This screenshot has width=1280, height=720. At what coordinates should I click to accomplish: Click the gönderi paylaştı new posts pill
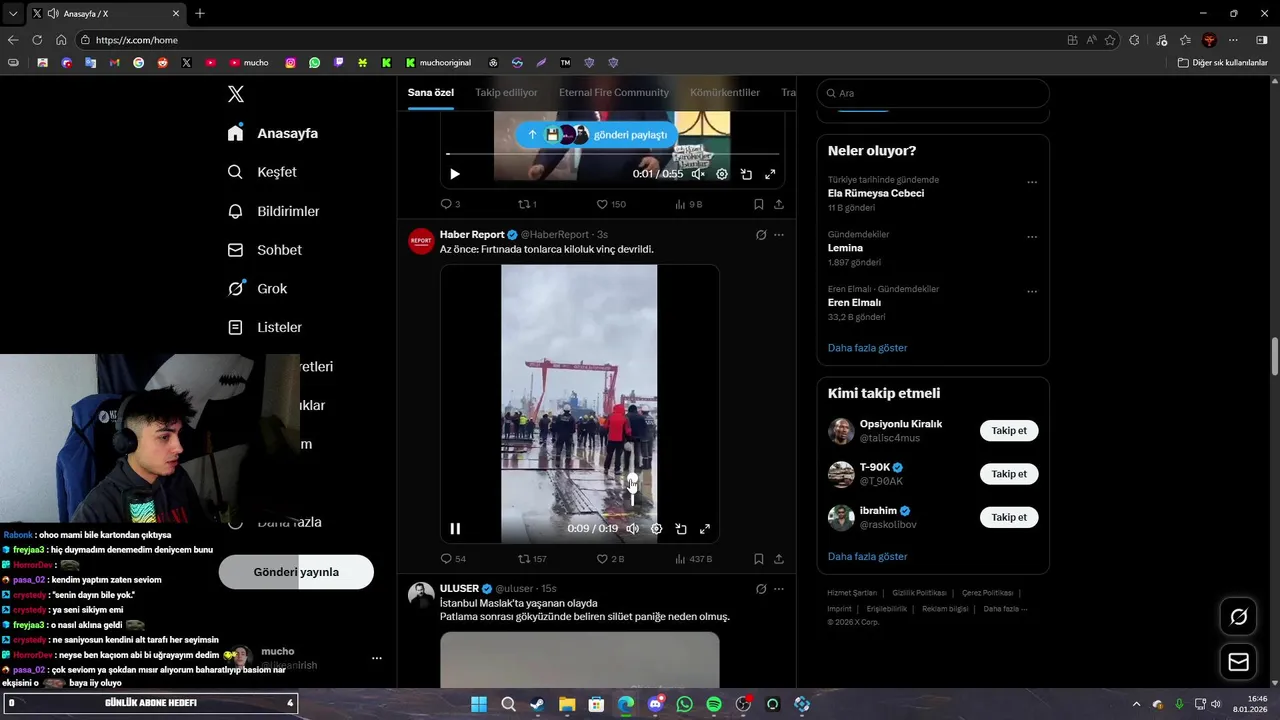tap(596, 134)
